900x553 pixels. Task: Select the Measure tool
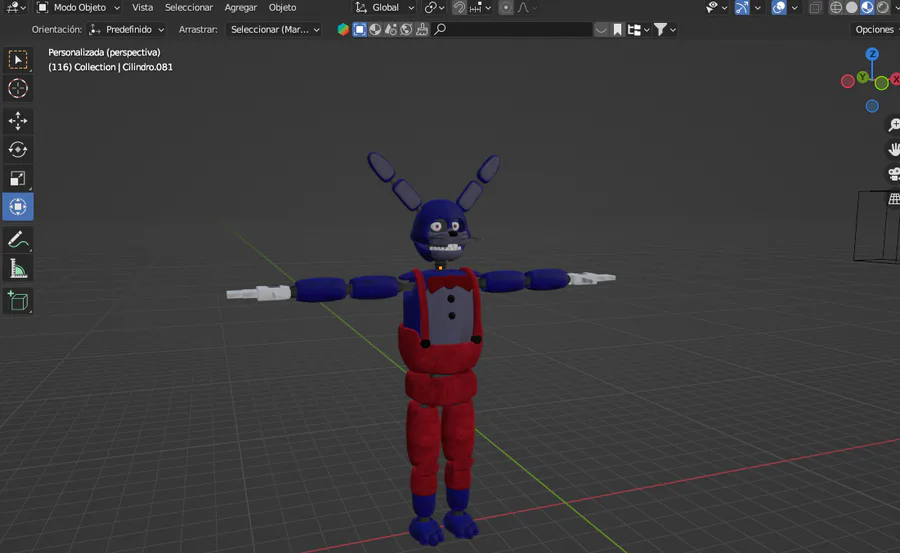[18, 269]
